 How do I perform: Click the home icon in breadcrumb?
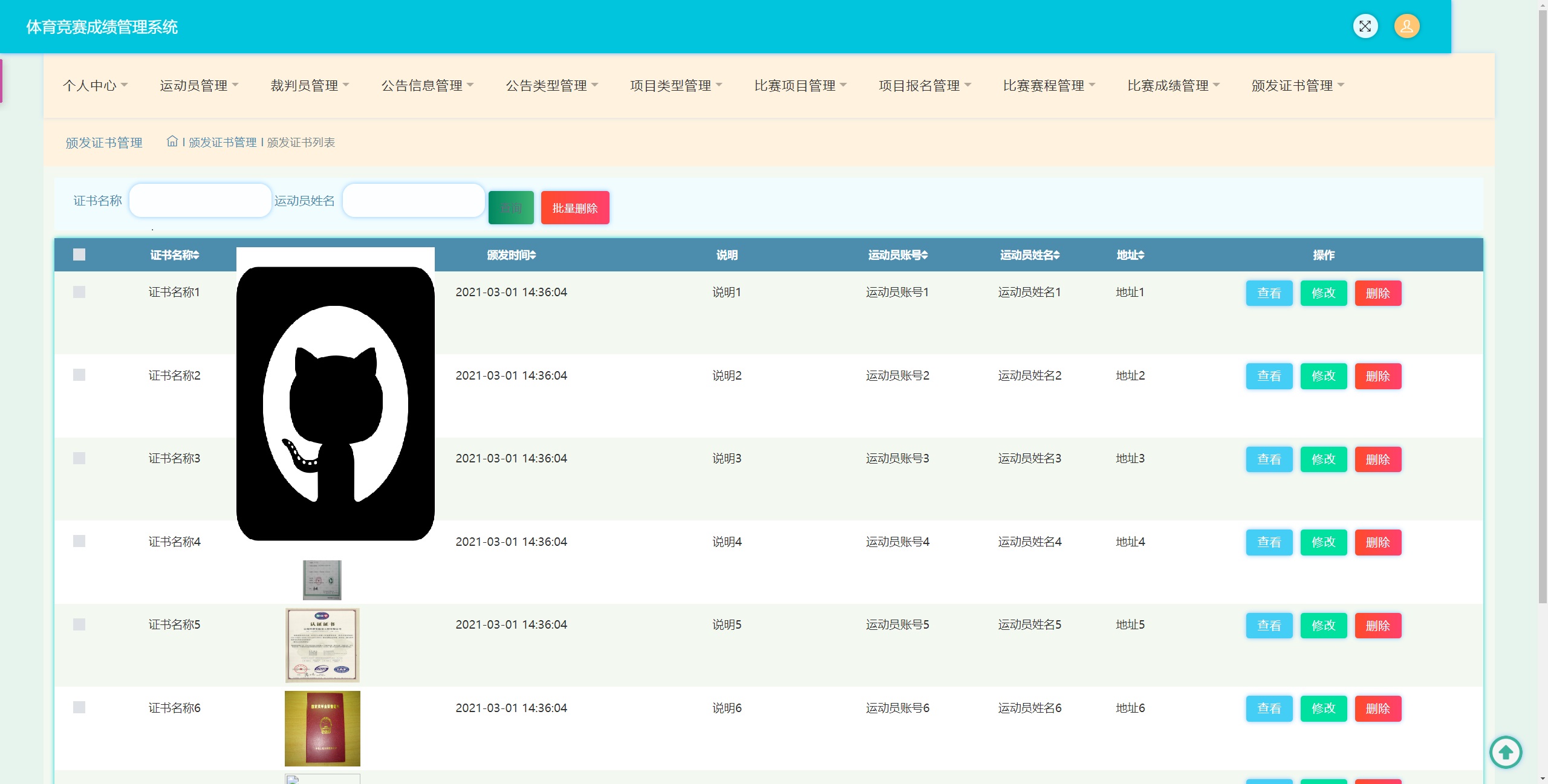172,141
